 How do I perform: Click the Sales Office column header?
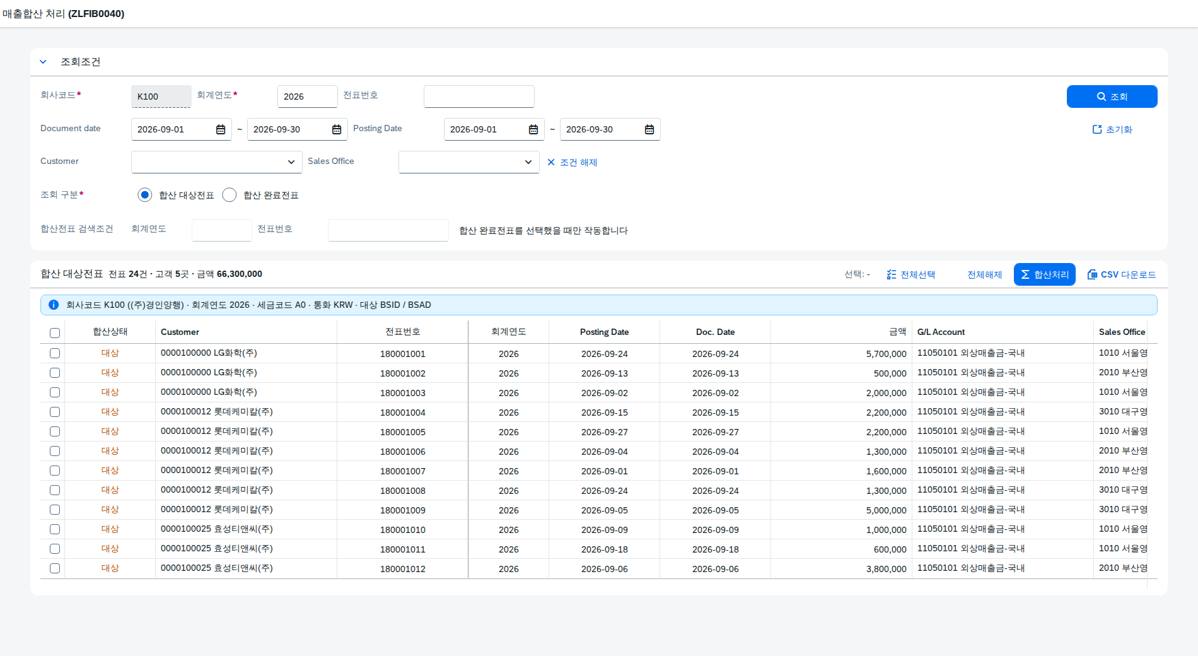[x=1122, y=332]
